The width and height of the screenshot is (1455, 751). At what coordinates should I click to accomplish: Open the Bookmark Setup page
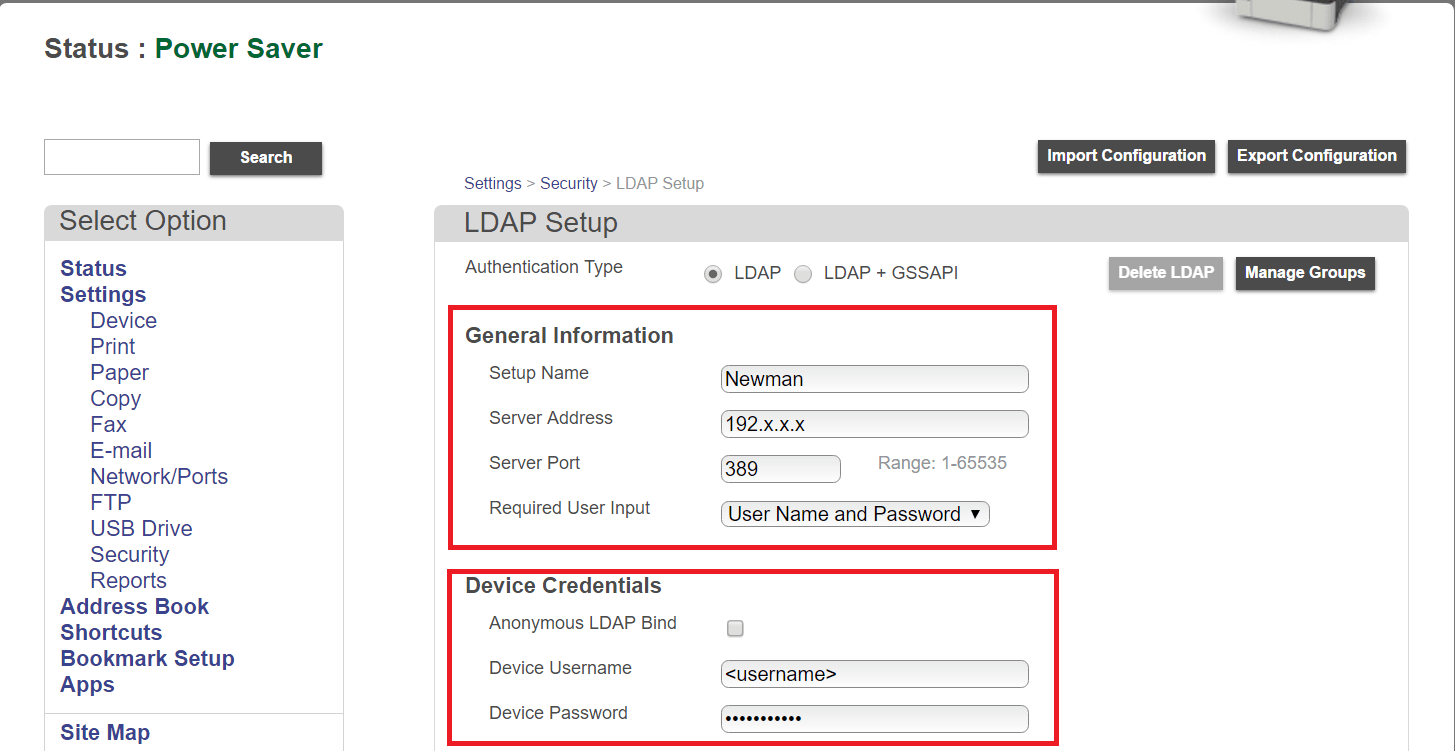click(x=147, y=658)
